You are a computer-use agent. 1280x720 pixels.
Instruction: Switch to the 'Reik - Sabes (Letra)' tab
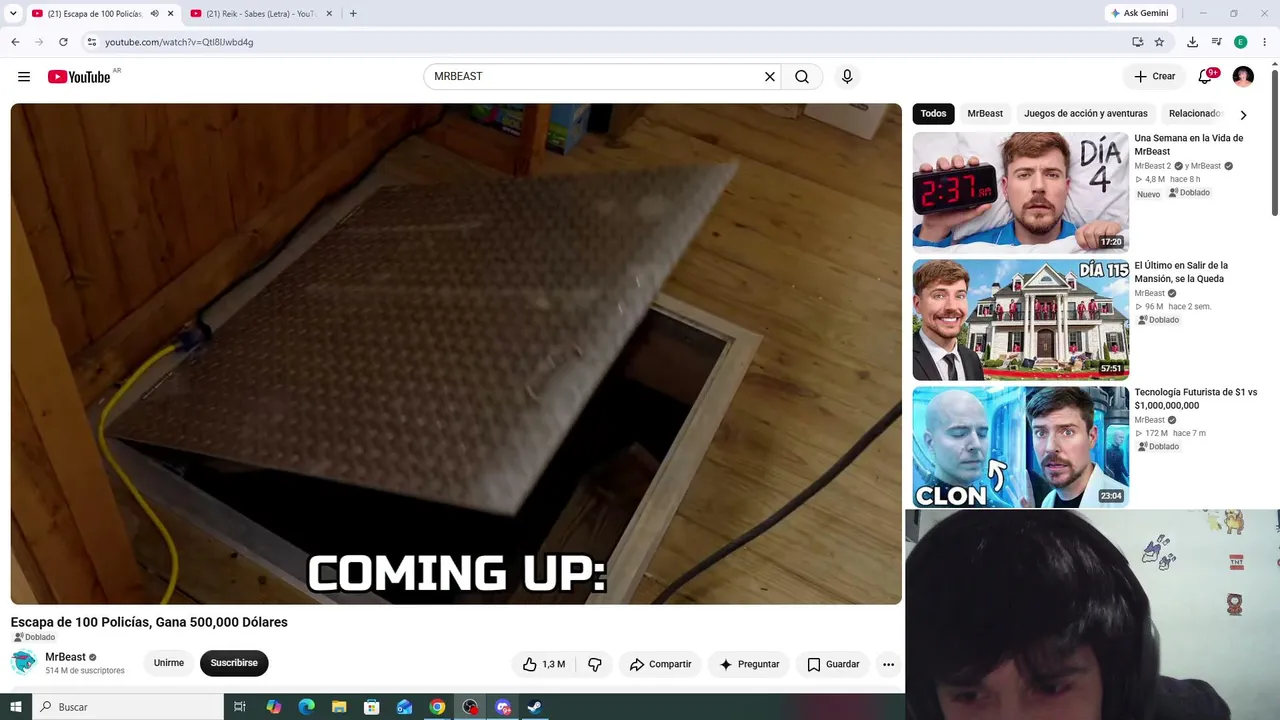pos(261,14)
